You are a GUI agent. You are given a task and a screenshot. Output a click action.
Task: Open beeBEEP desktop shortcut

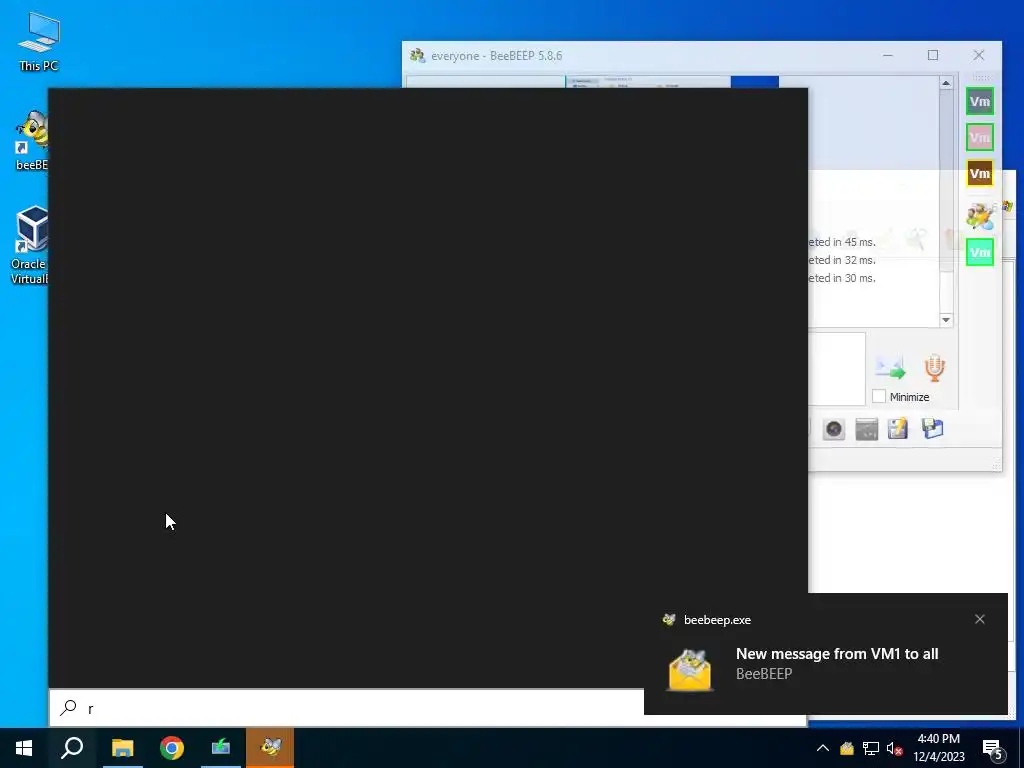(x=31, y=140)
